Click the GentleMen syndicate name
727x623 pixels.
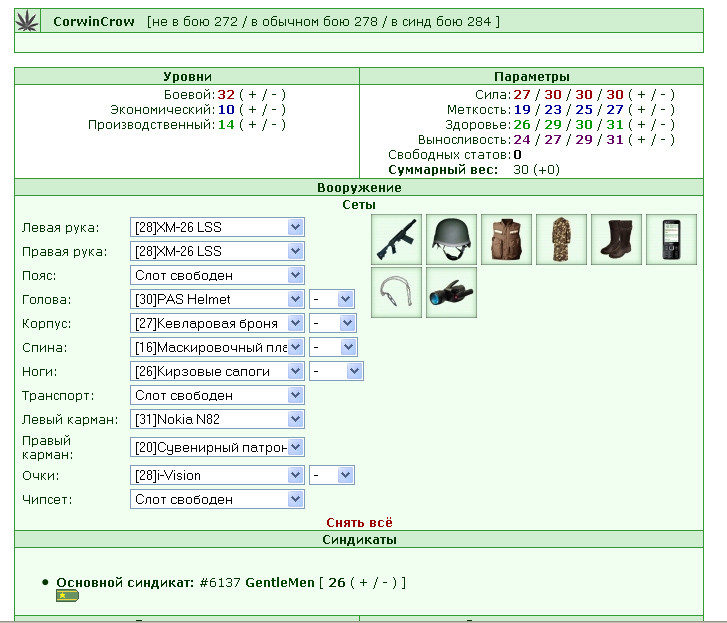tap(280, 582)
